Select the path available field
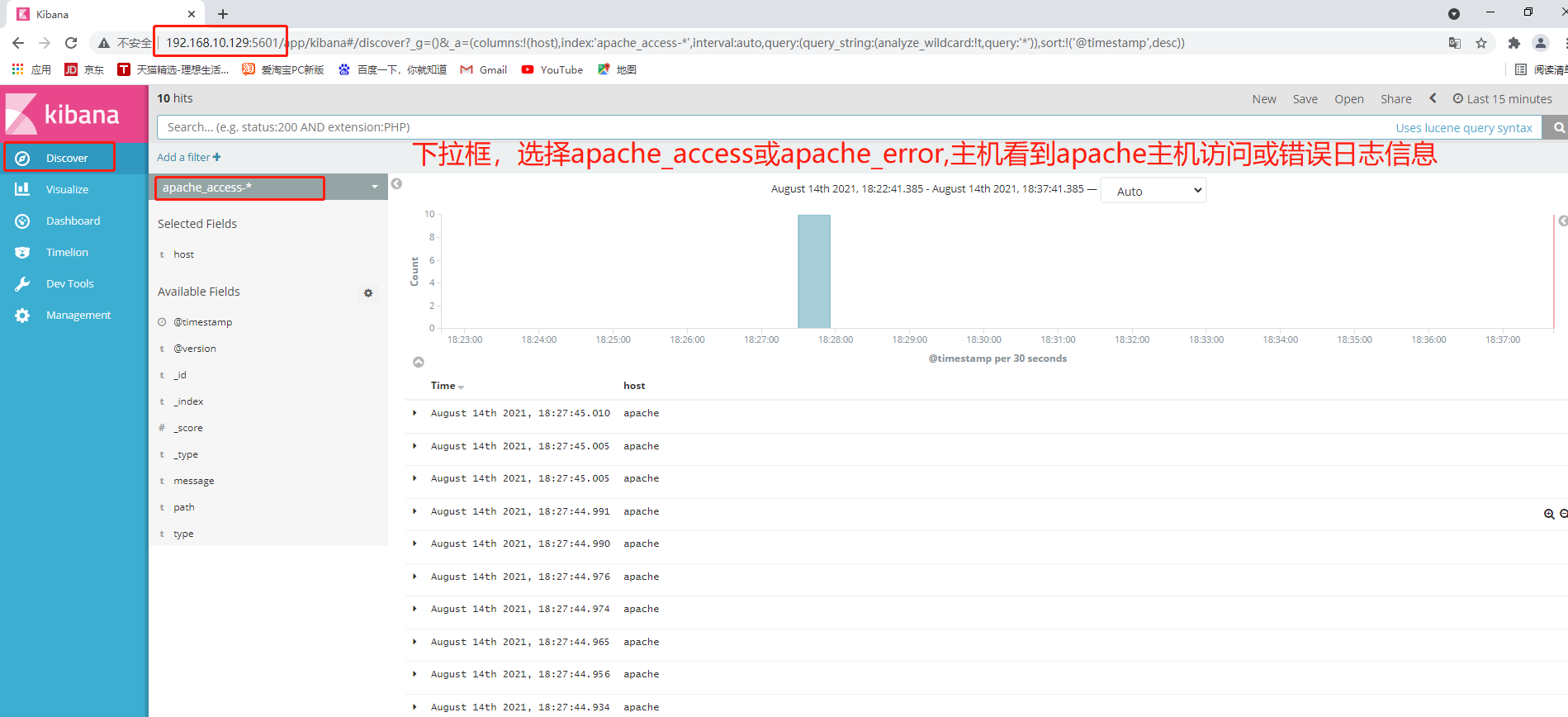1568x717 pixels. point(183,507)
